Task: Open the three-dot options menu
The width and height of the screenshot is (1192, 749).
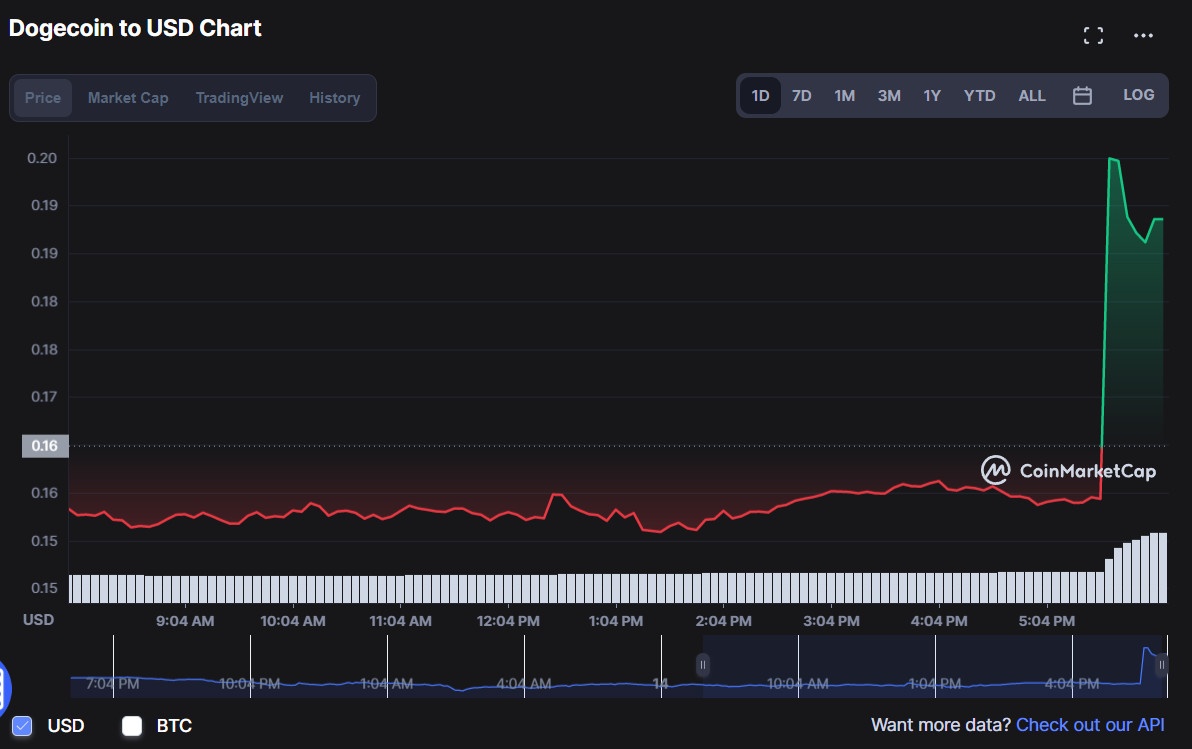Action: point(1142,36)
